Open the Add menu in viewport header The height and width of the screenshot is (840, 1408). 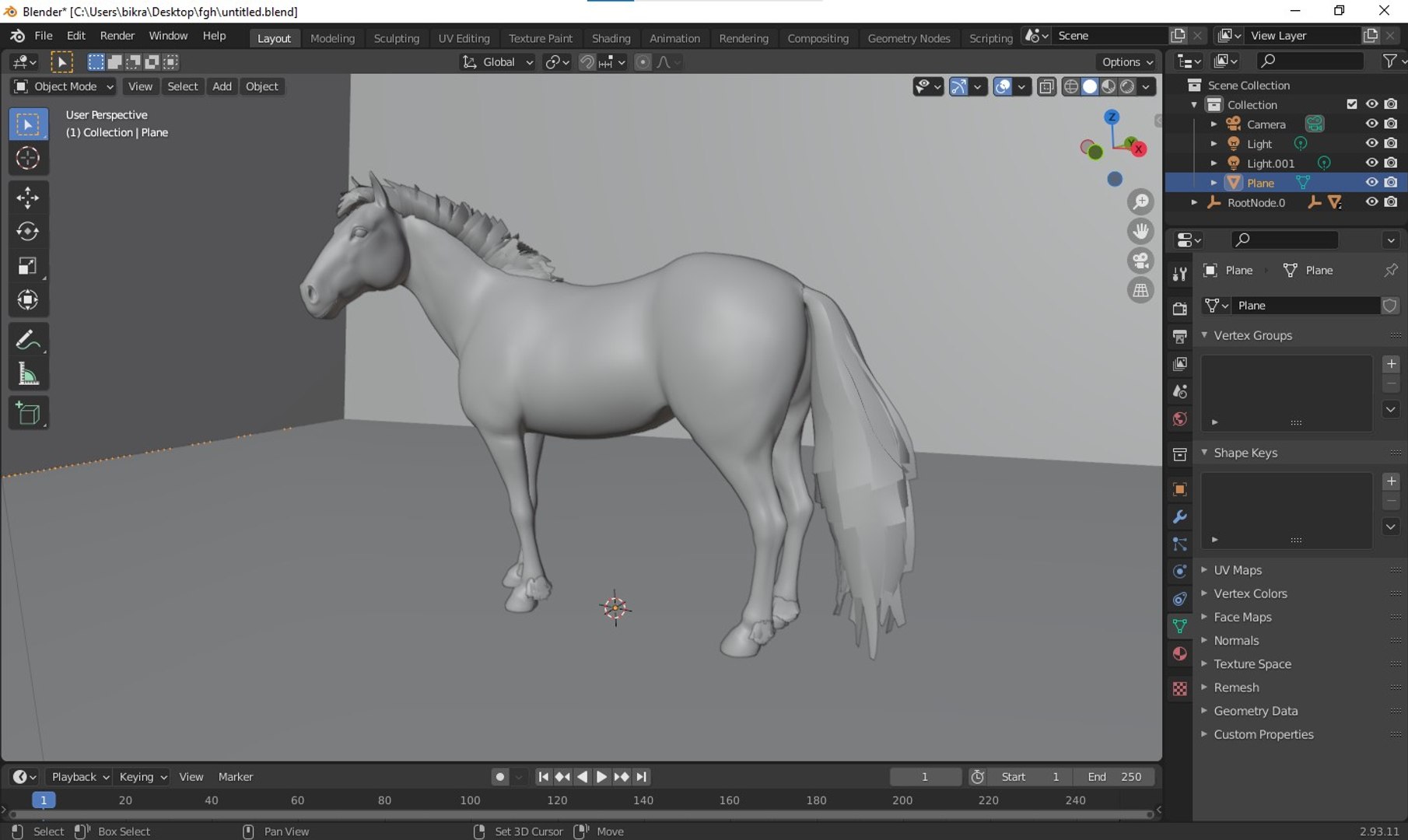[x=222, y=86]
